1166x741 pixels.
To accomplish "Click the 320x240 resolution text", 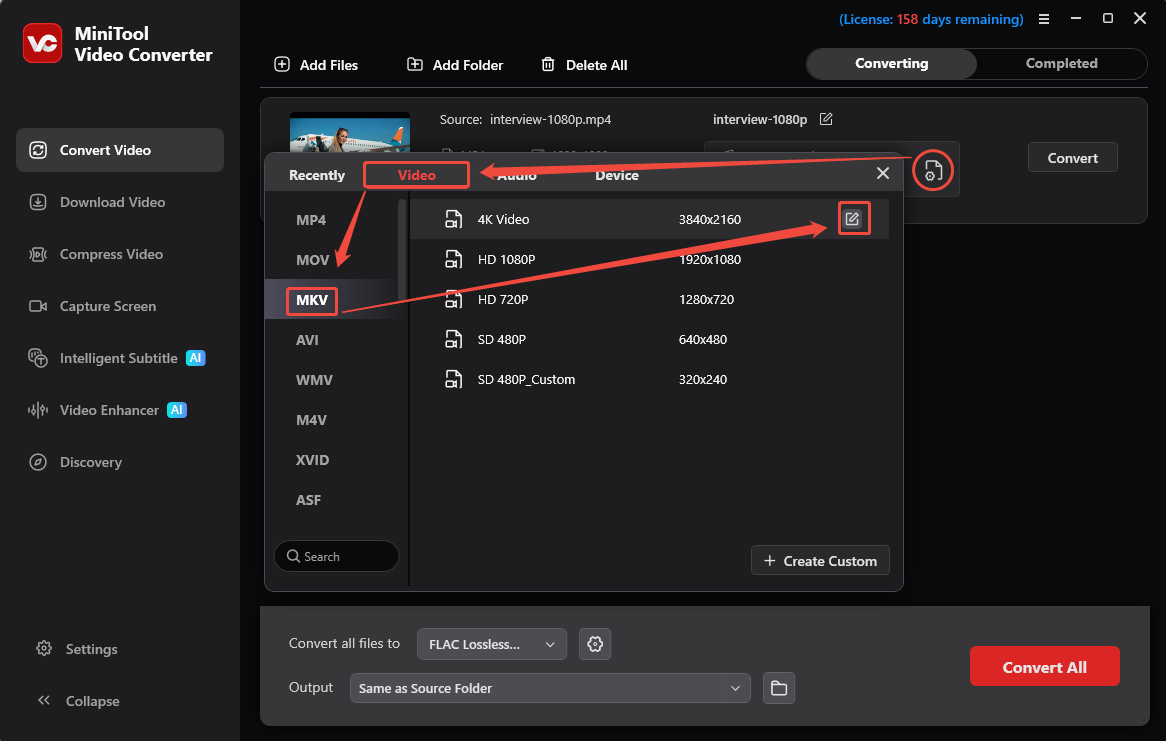I will (x=703, y=380).
